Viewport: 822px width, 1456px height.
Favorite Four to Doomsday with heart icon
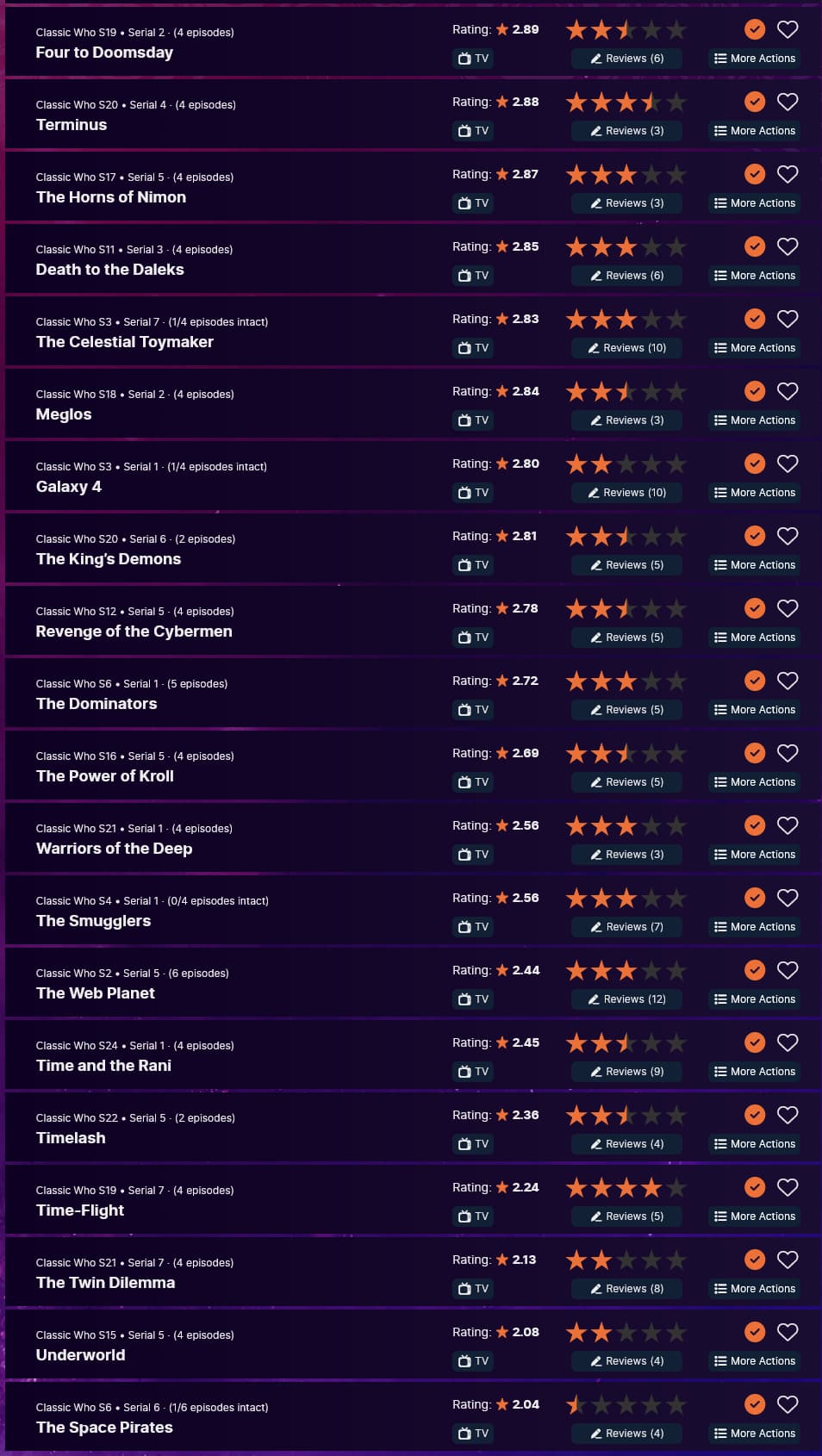pyautogui.click(x=788, y=29)
